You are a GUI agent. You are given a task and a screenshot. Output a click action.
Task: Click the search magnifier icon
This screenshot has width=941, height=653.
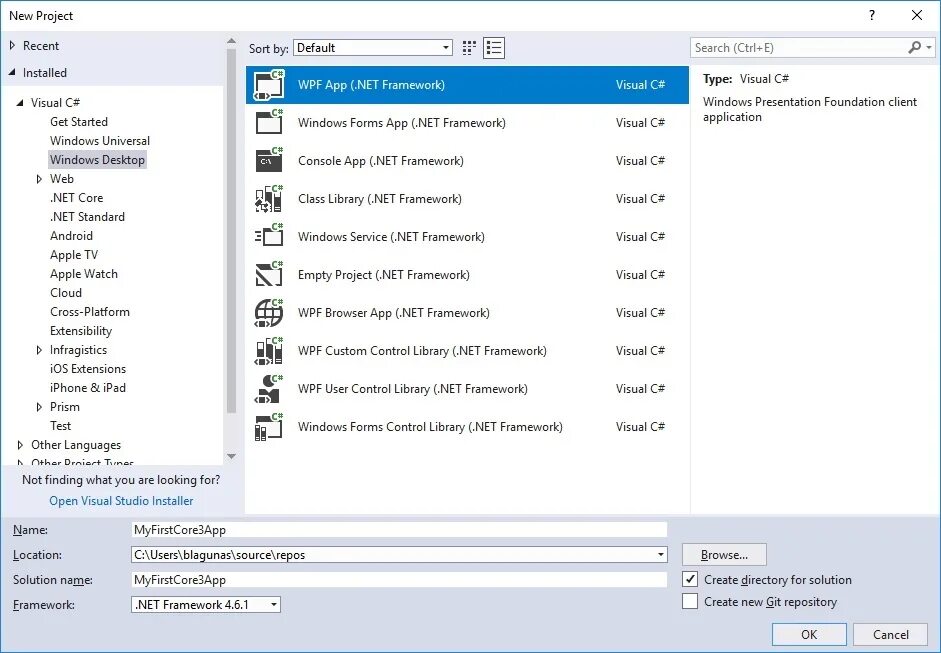click(914, 47)
